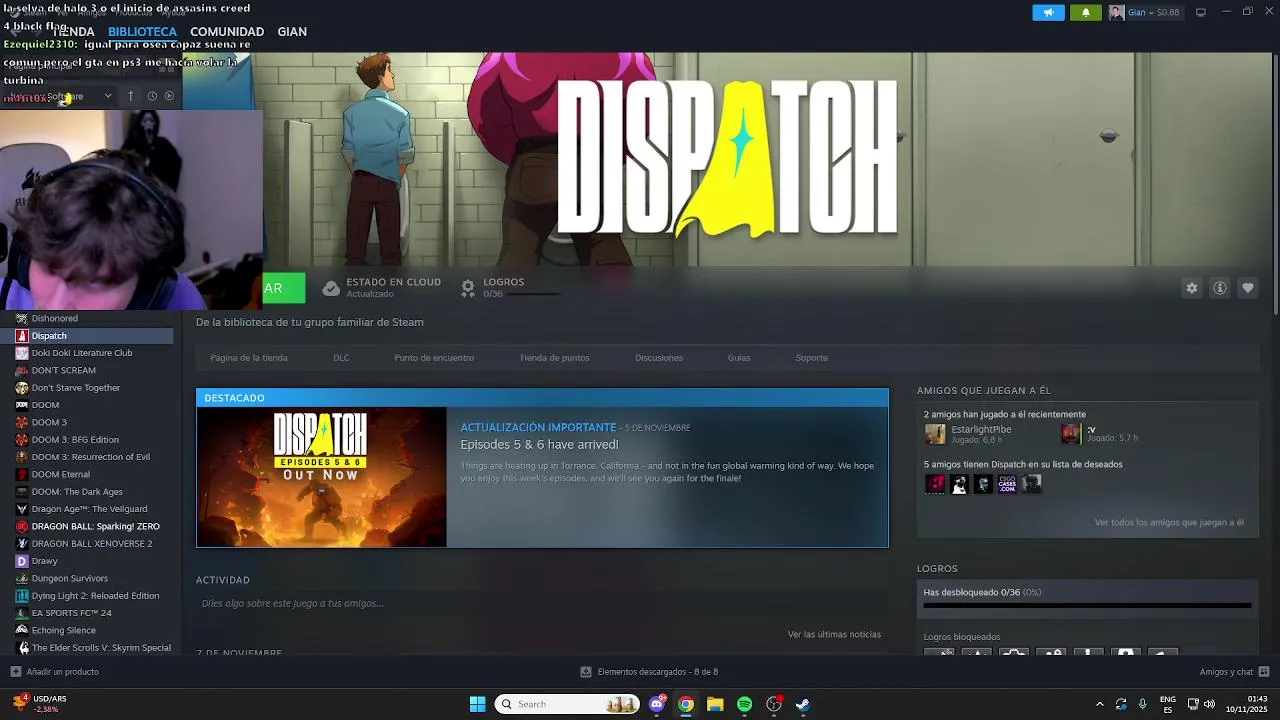Open the Guías tab
Screen dimensions: 1280x720
739,358
